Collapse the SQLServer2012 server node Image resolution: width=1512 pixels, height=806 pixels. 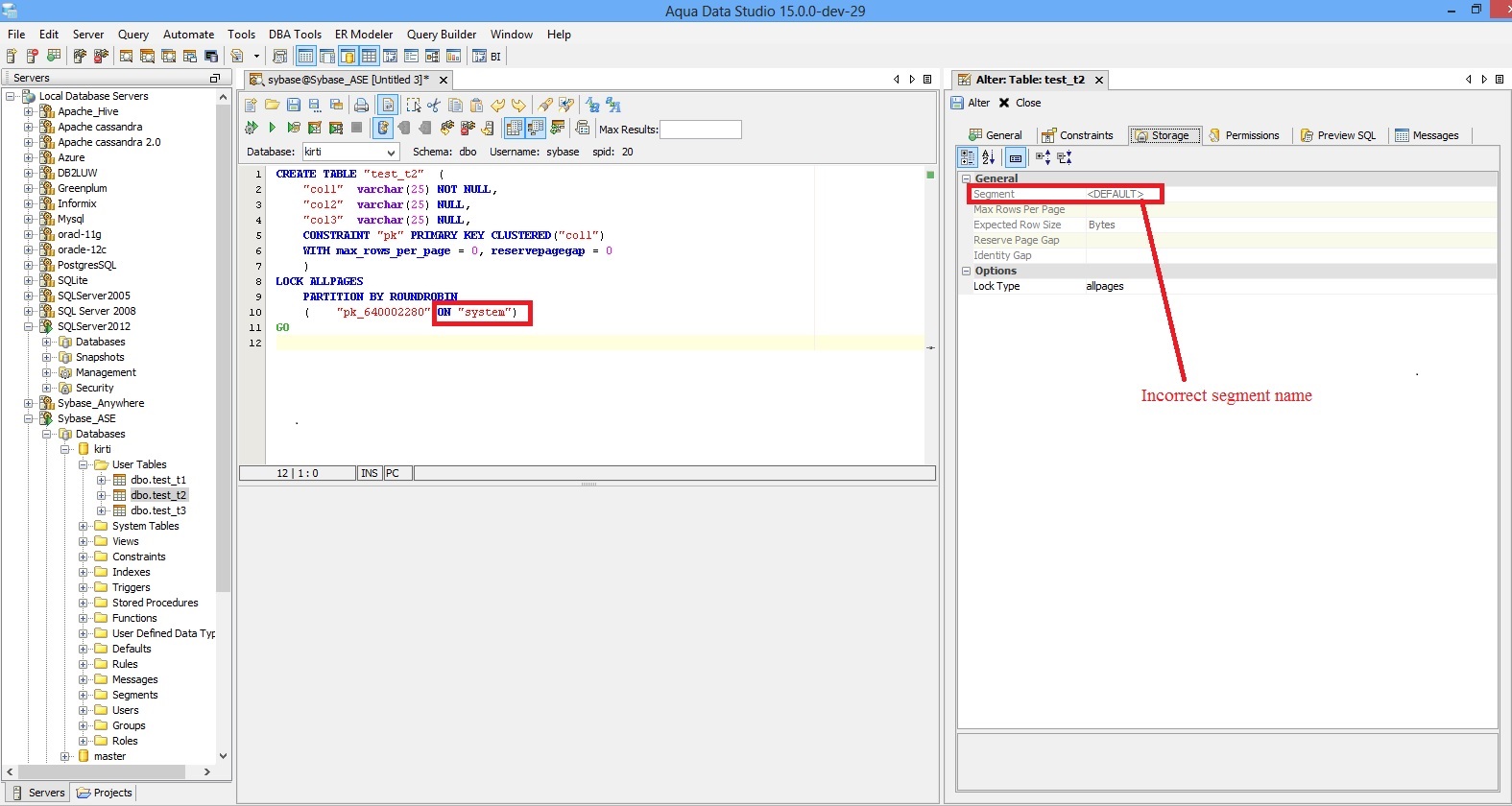click(x=28, y=326)
